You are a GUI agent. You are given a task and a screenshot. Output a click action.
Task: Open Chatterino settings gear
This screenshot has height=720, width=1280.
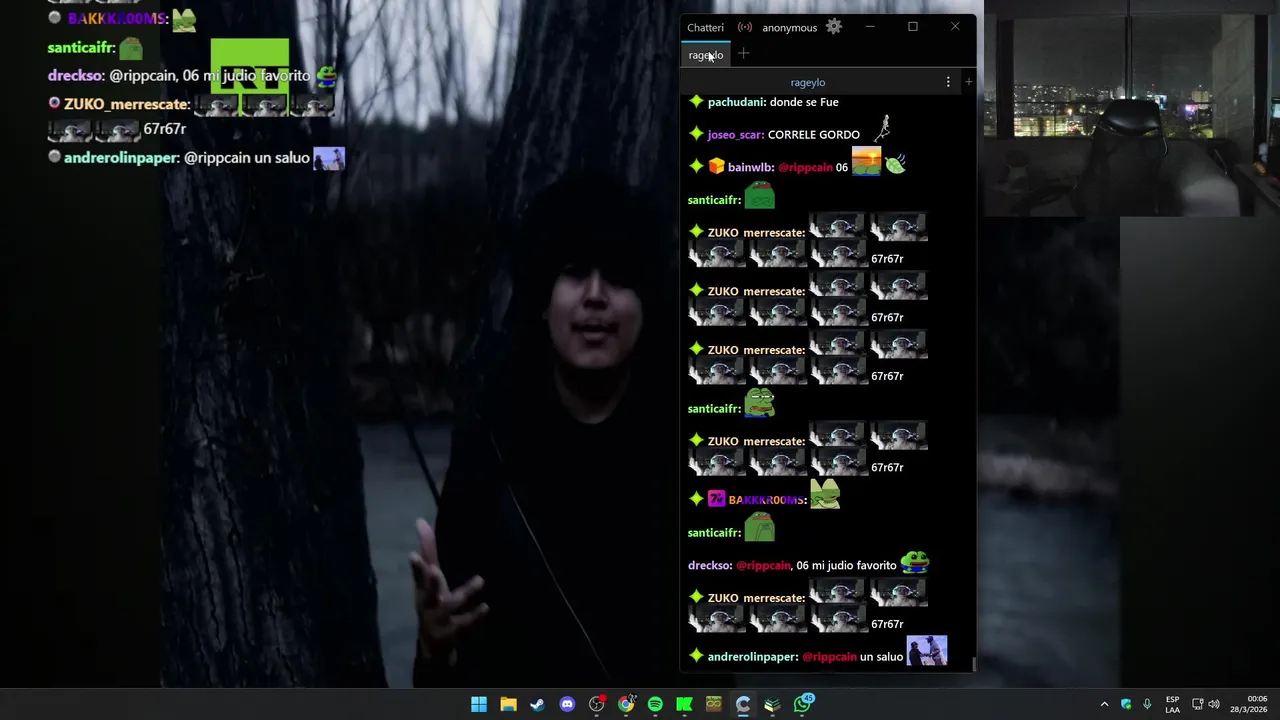[834, 27]
